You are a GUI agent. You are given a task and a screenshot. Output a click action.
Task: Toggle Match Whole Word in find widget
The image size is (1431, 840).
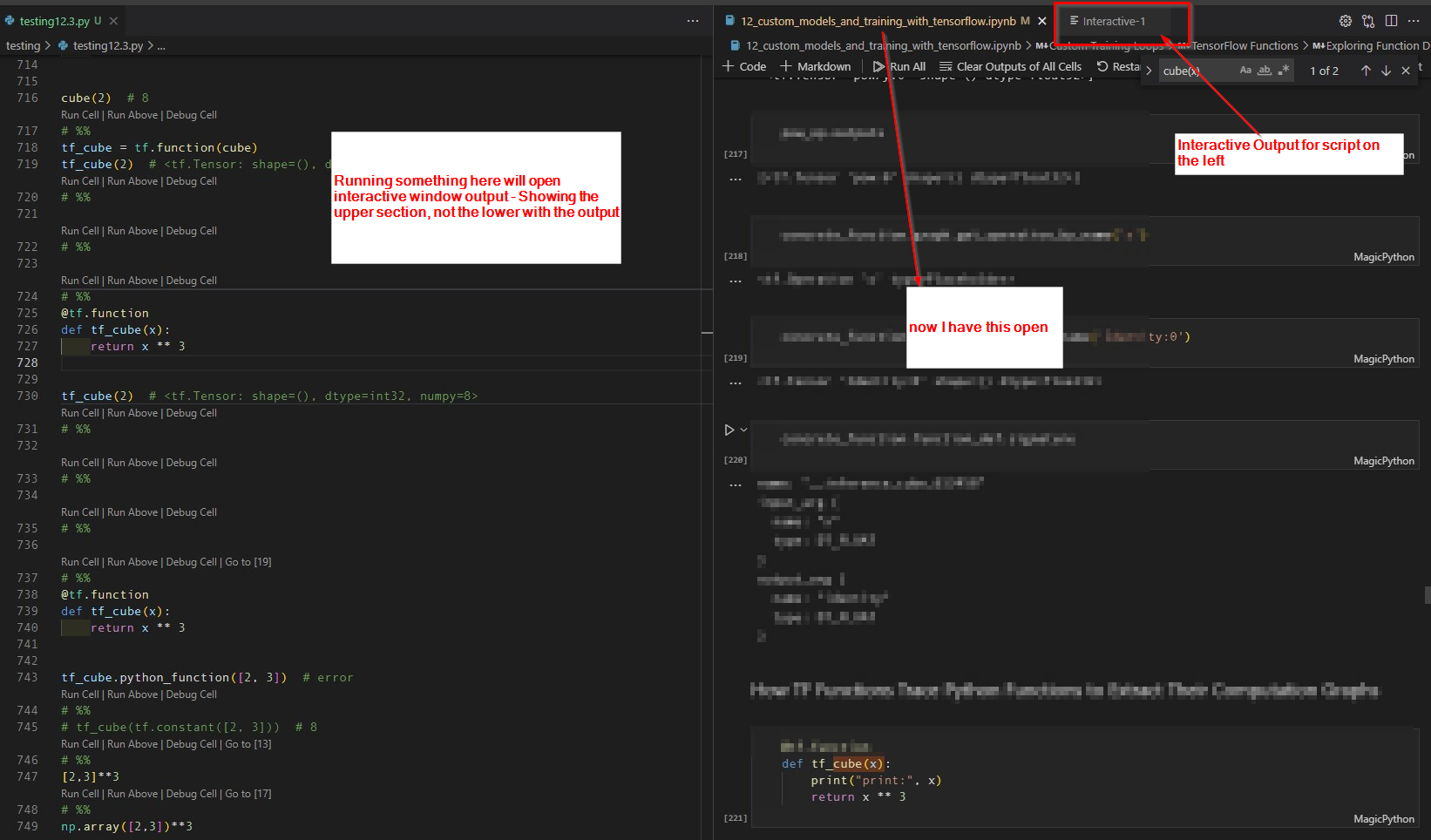(x=1265, y=70)
